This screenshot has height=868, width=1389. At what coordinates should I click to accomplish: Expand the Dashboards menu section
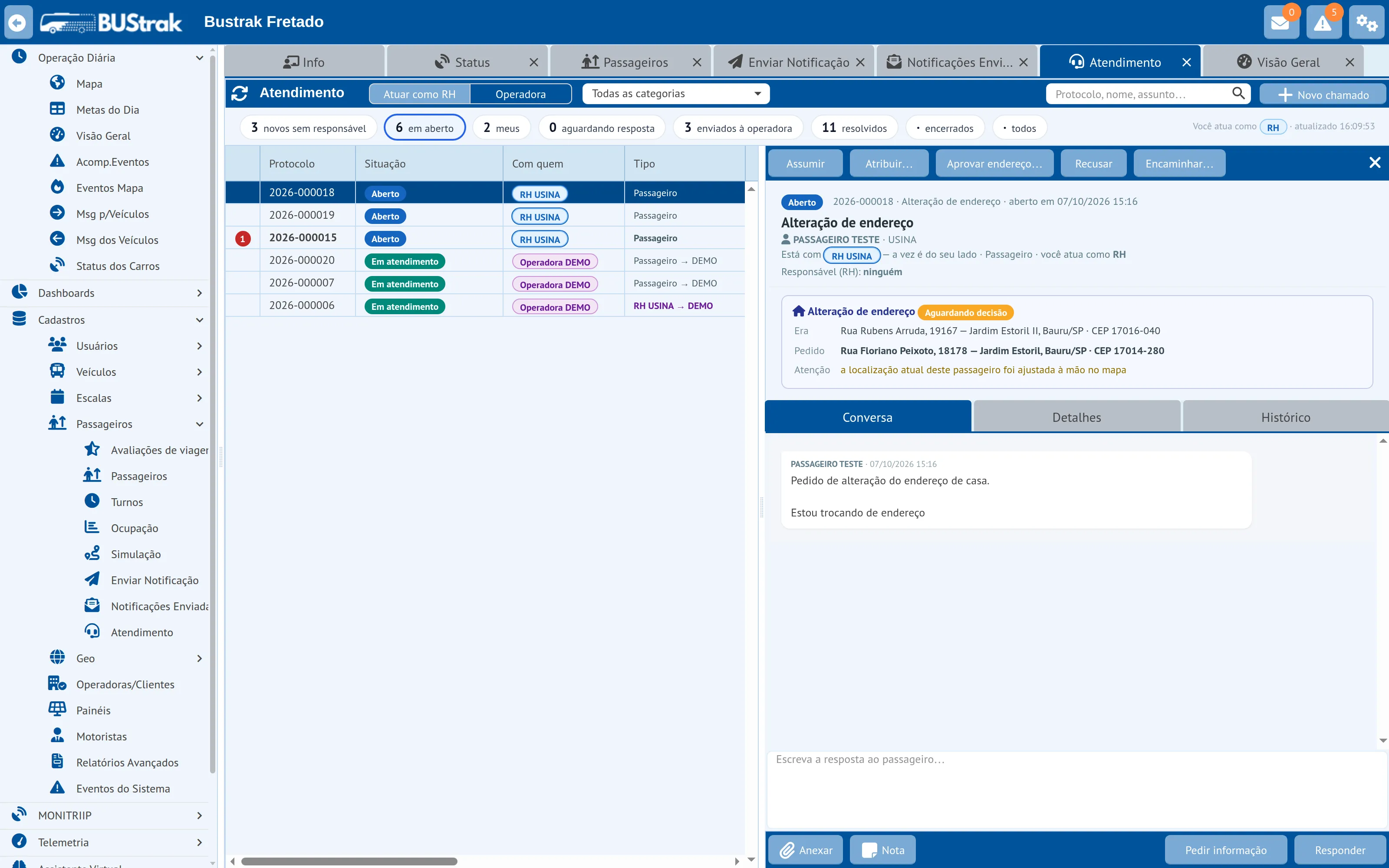click(x=107, y=293)
